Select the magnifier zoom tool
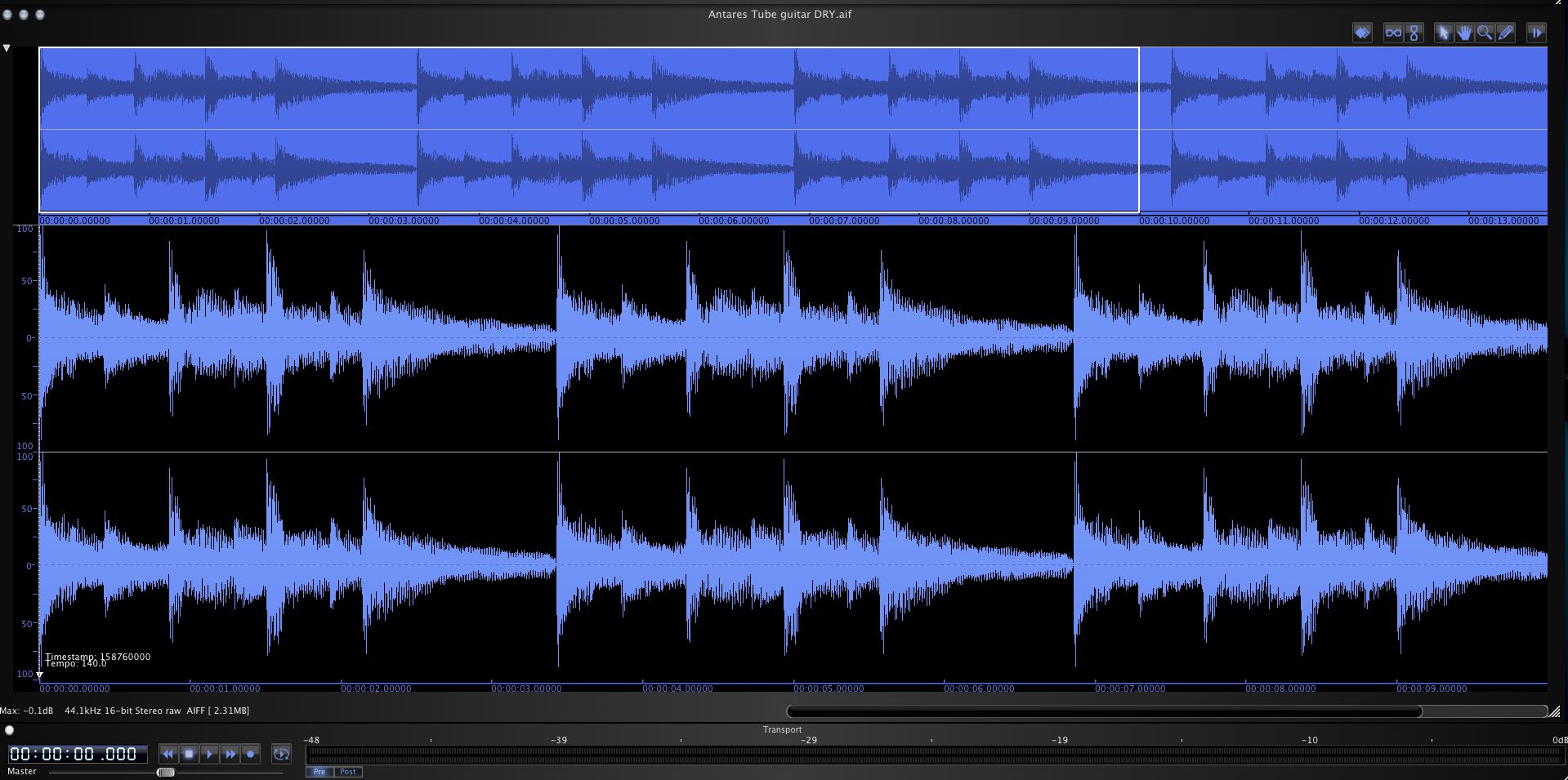 point(1485,33)
